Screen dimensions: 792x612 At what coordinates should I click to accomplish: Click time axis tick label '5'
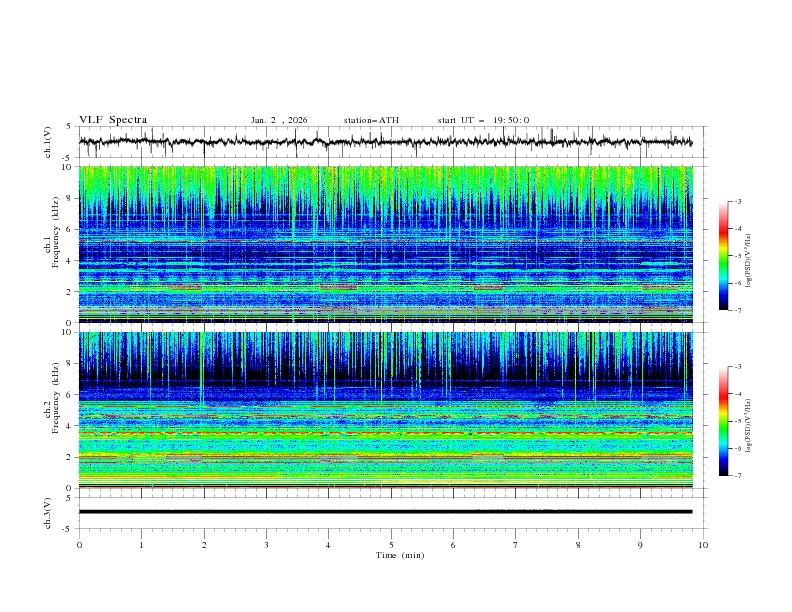(x=391, y=545)
